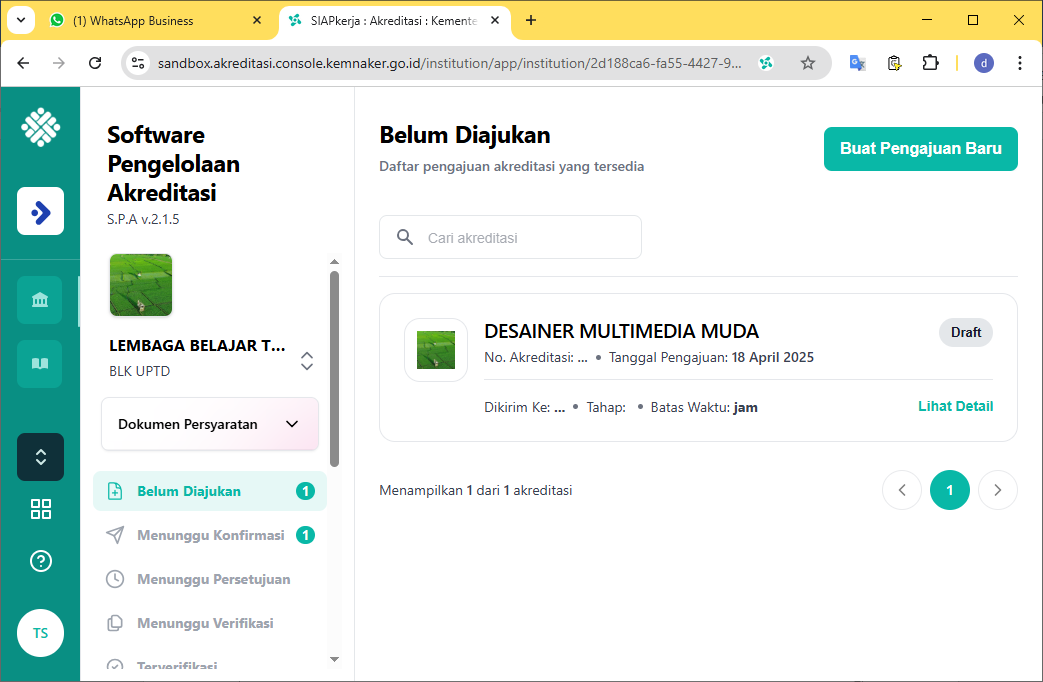Click the TS profile avatar circle

click(x=40, y=633)
